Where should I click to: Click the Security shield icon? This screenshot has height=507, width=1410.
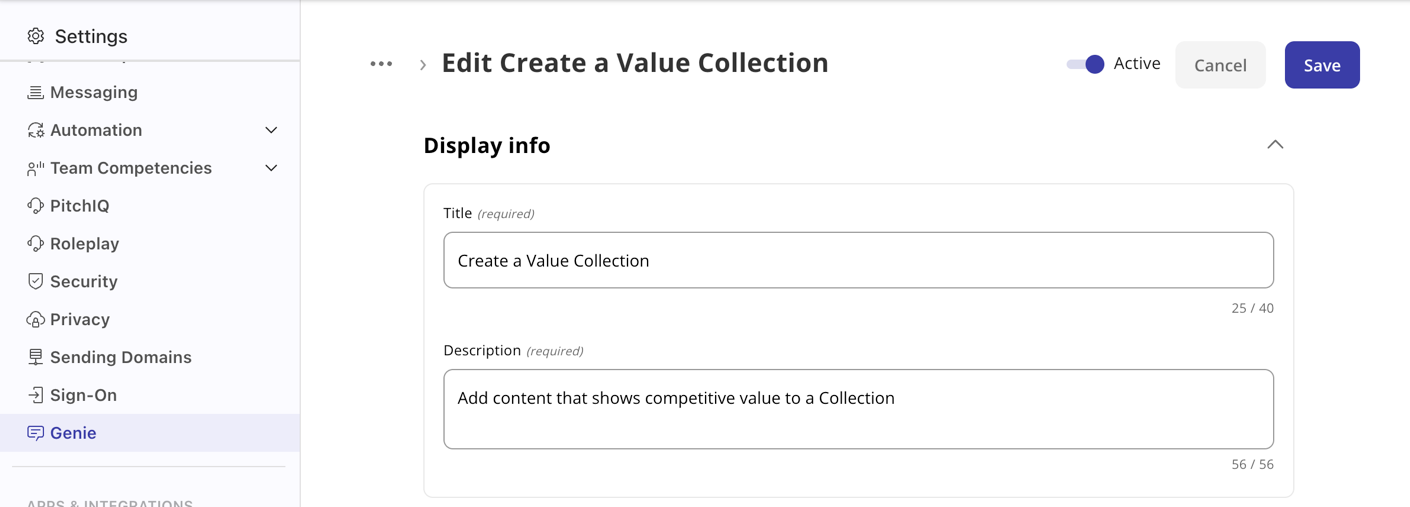tap(36, 282)
